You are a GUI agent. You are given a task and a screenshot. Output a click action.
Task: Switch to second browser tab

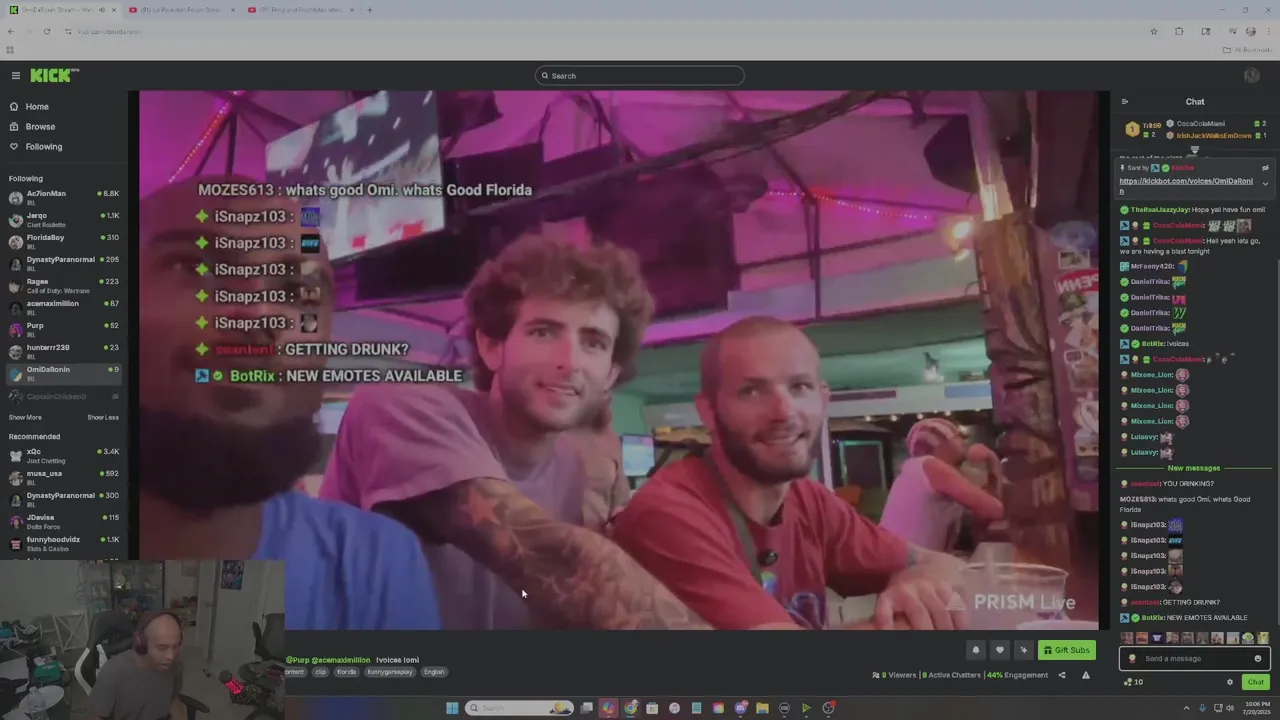180,10
